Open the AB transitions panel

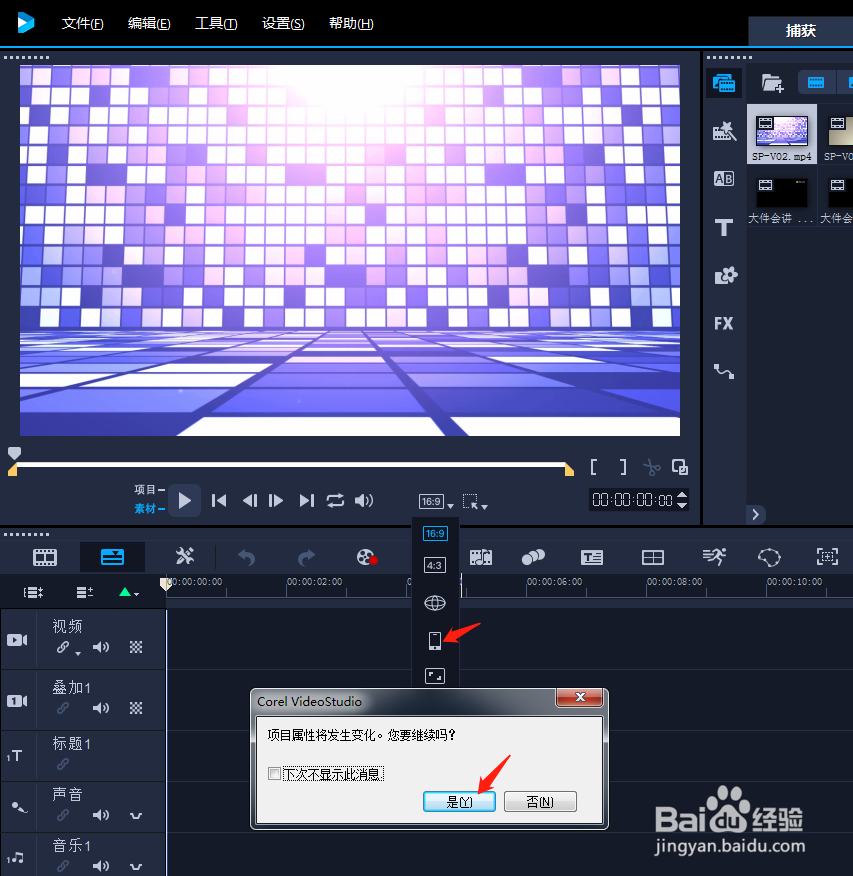[724, 179]
